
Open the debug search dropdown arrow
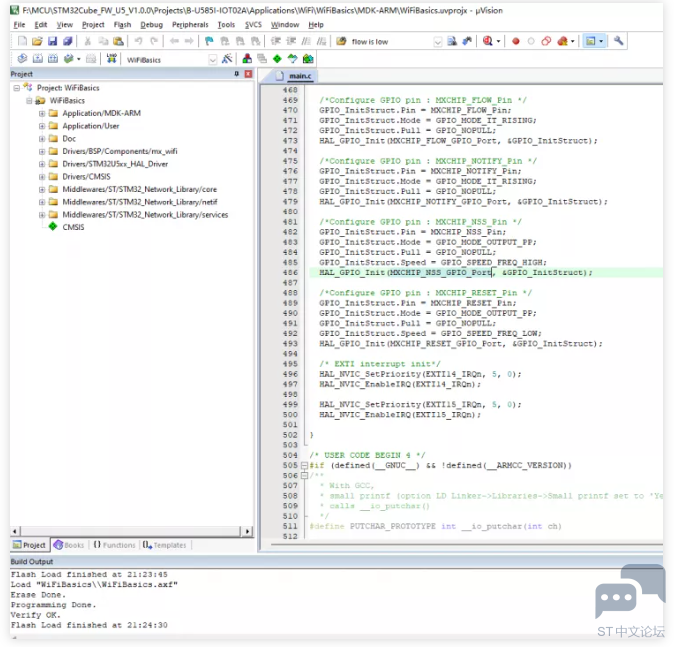[498, 41]
